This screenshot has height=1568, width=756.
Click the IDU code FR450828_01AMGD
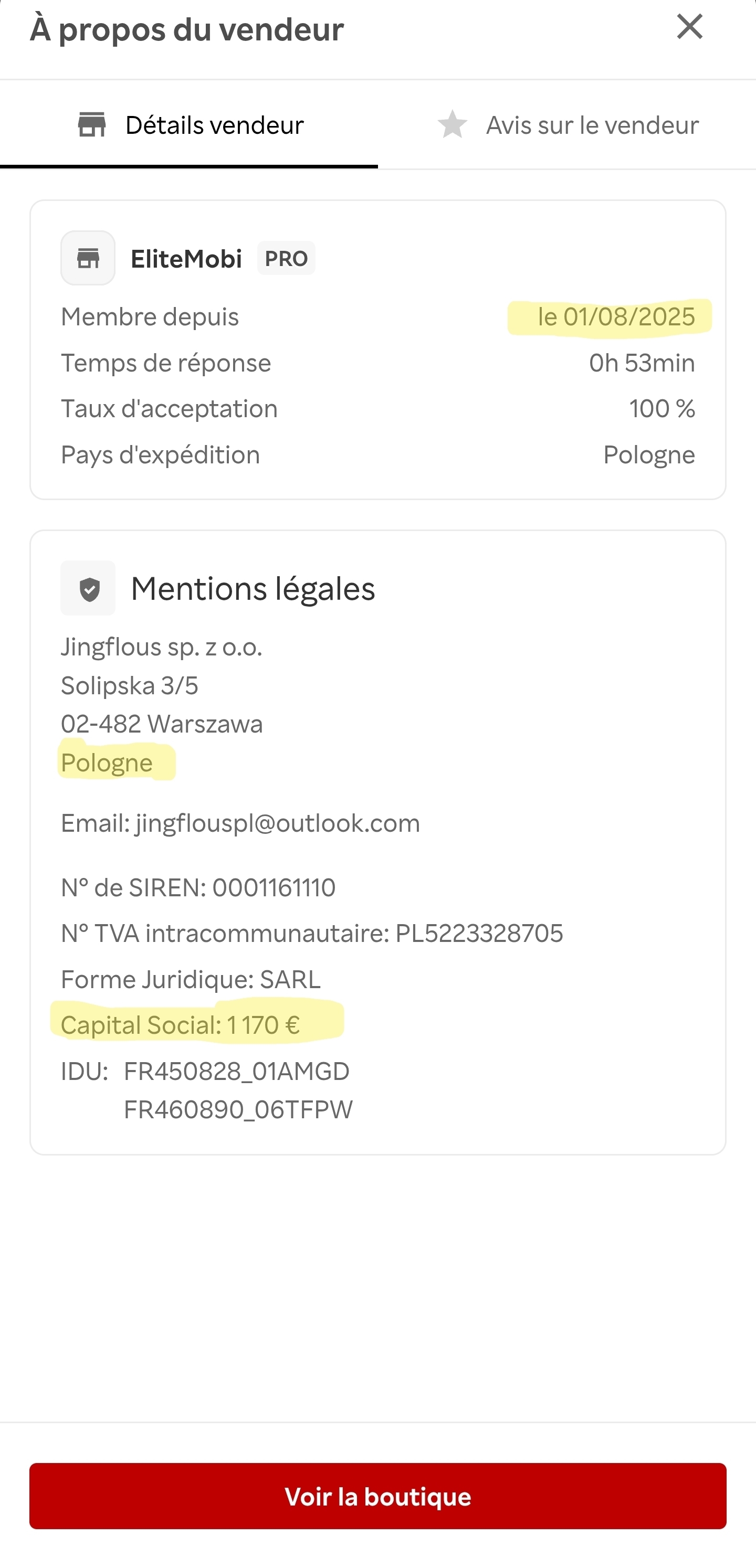coord(236,1071)
